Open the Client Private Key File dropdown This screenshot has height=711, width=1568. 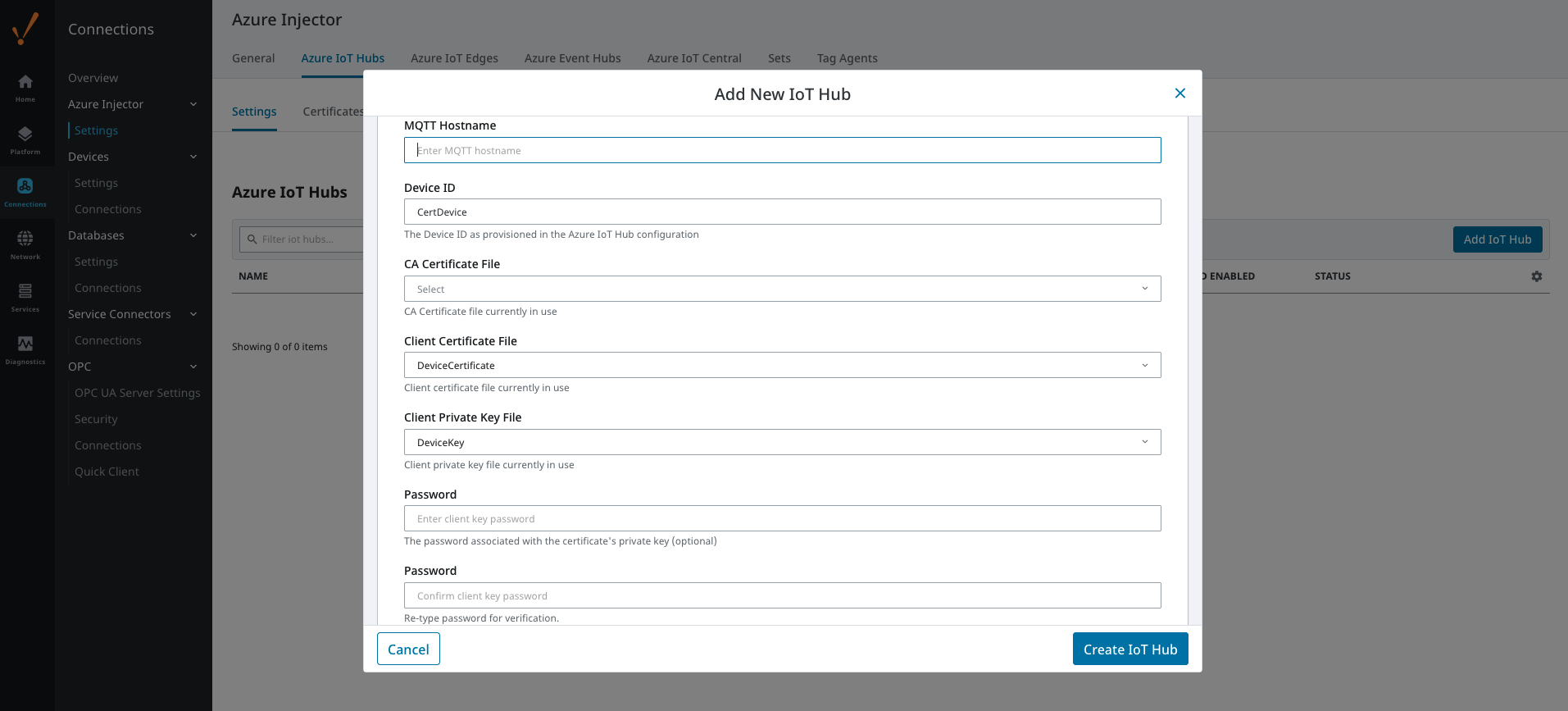pyautogui.click(x=782, y=442)
